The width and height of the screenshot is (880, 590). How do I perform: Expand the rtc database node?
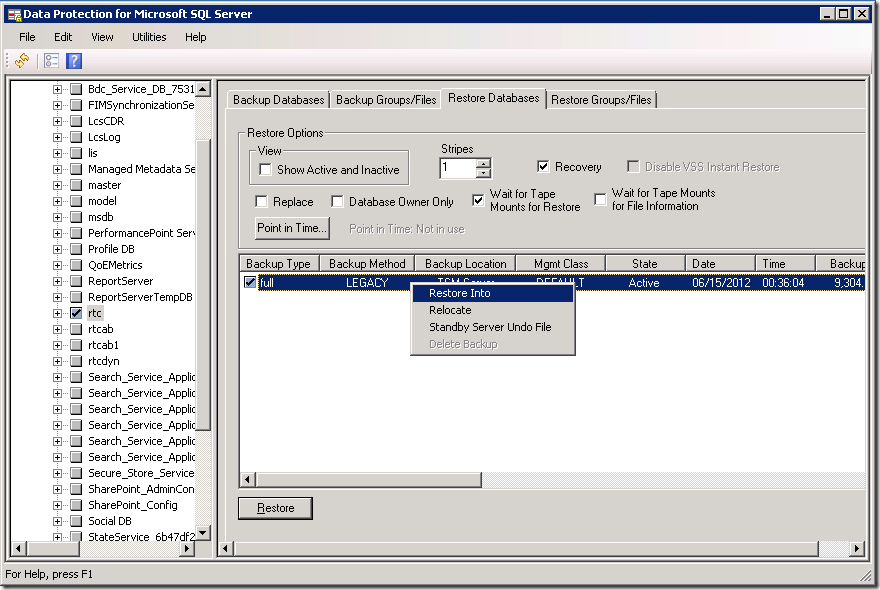(x=58, y=313)
